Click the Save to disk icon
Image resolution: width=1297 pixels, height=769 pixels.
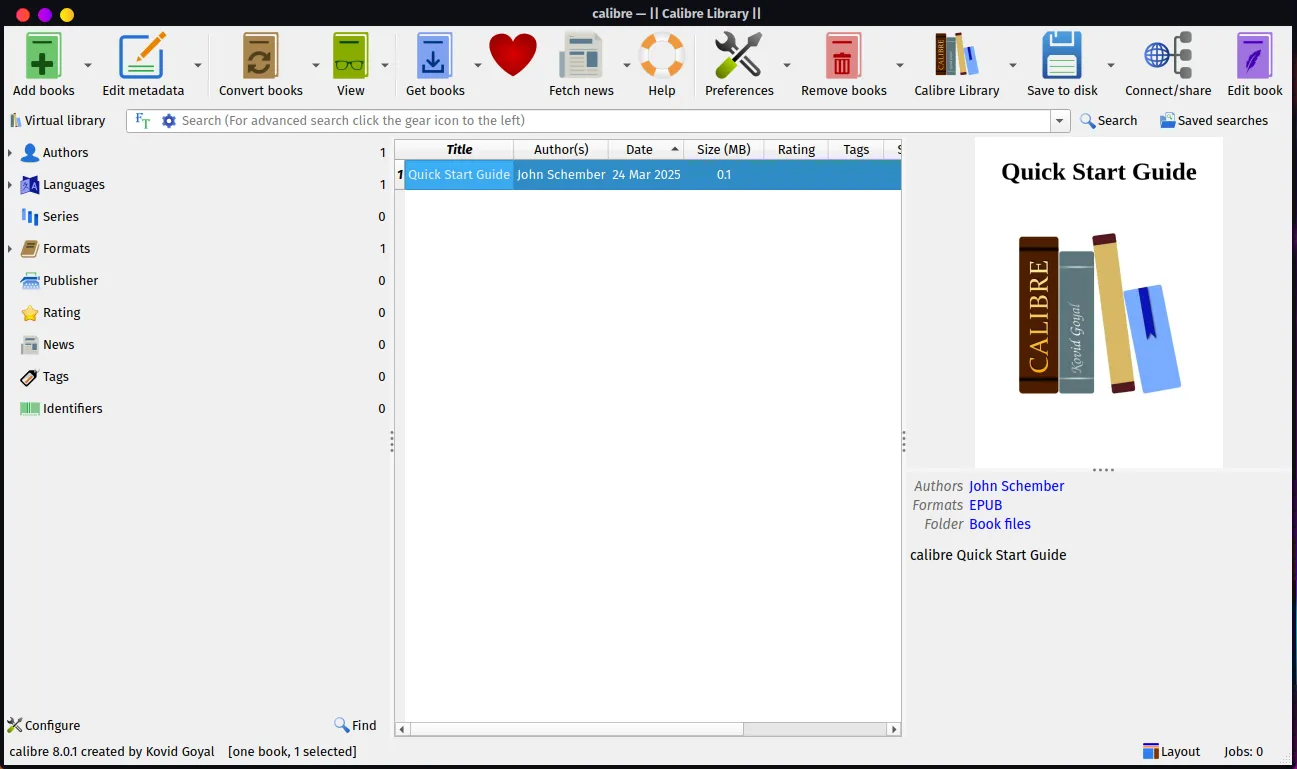[1061, 57]
